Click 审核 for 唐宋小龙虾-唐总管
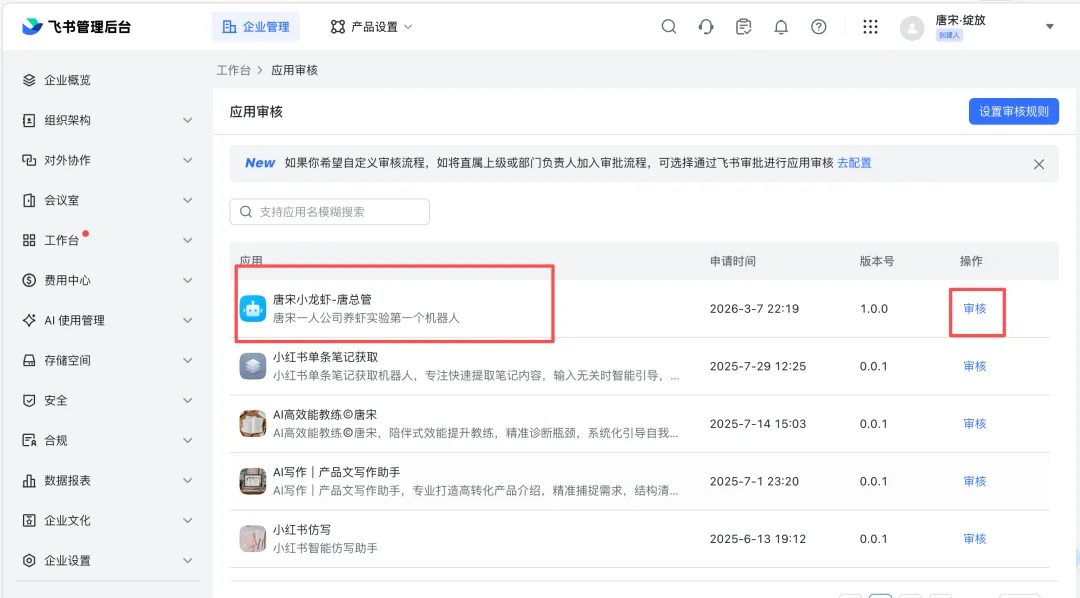Image resolution: width=1080 pixels, height=598 pixels. click(975, 309)
